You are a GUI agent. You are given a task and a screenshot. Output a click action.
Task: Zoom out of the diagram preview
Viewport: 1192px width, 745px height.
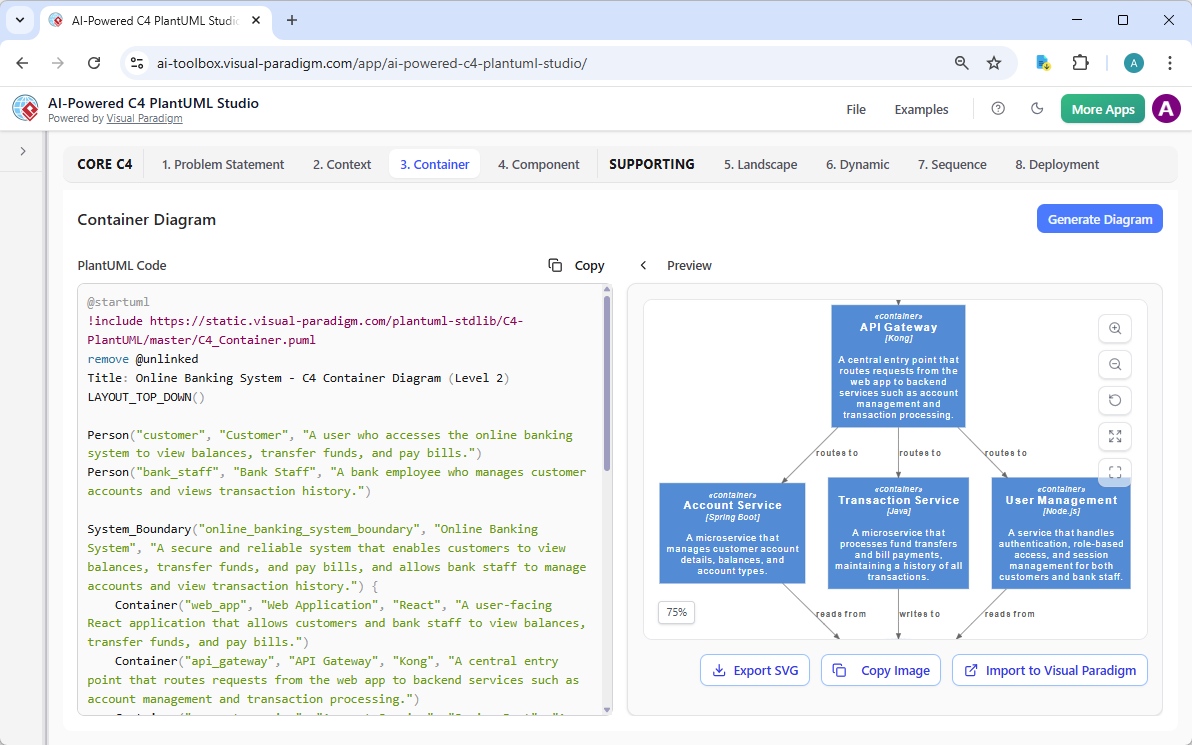1115,364
